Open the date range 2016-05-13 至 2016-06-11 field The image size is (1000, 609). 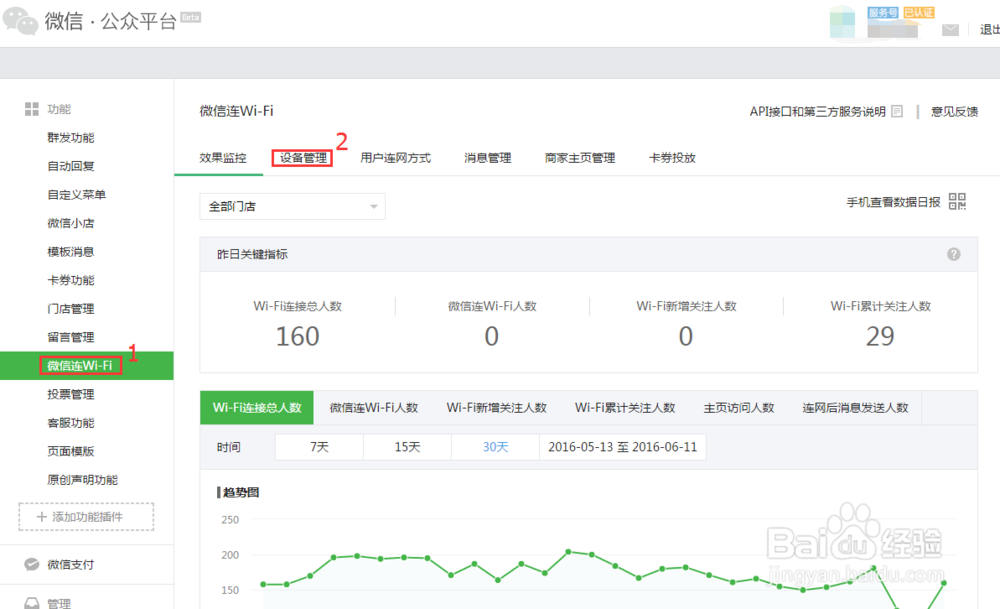(x=622, y=447)
